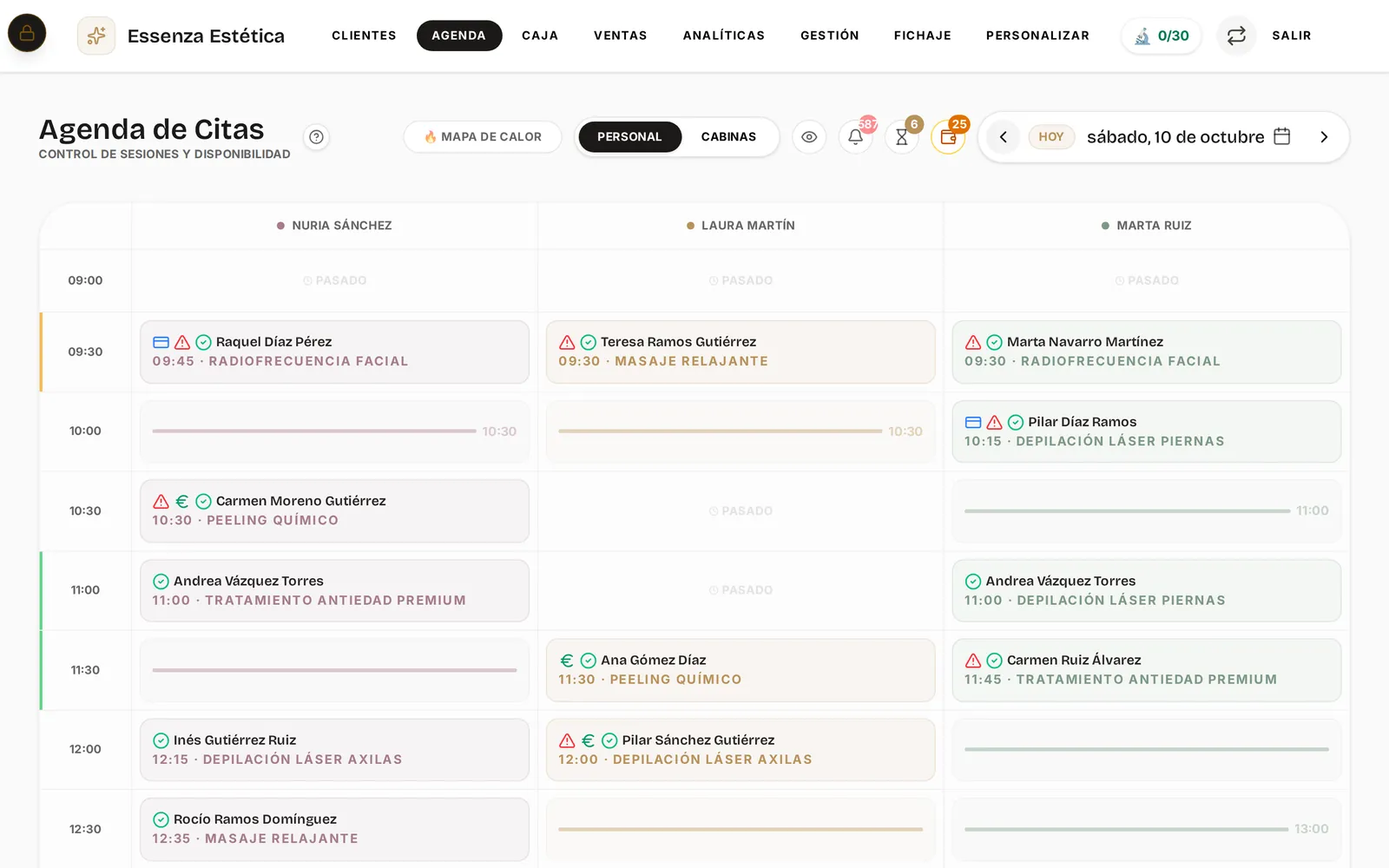Image resolution: width=1389 pixels, height=868 pixels.
Task: Go to the previous day
Action: click(1003, 137)
